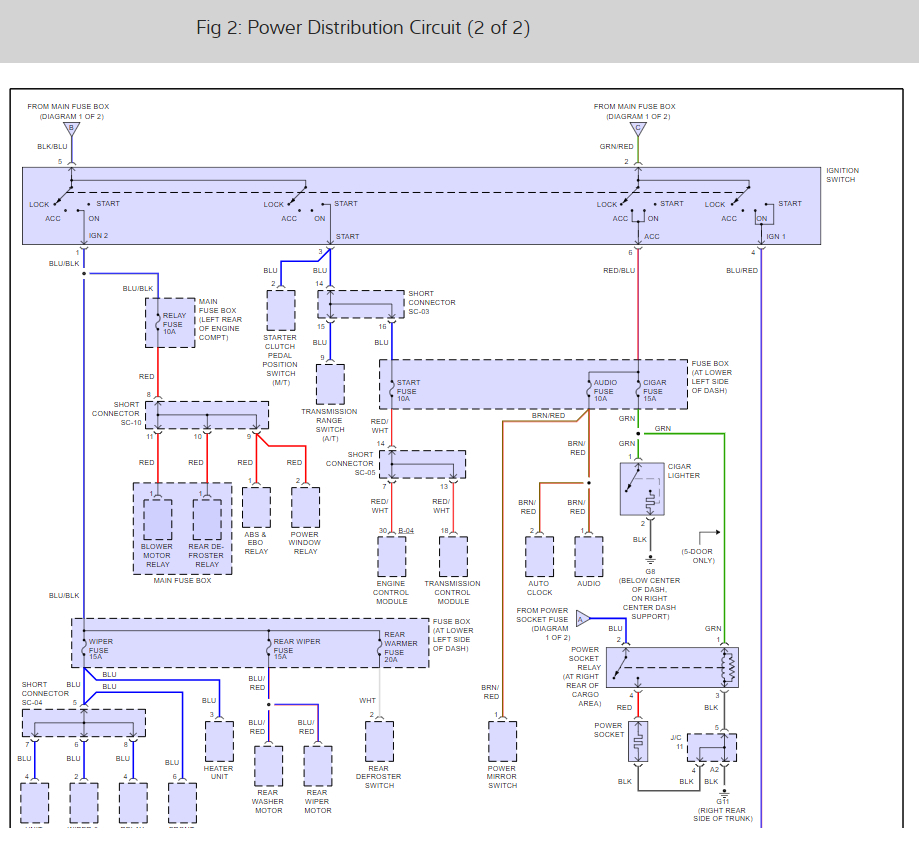Select the rear defroster switch box
The height and width of the screenshot is (846, 919).
[x=378, y=741]
